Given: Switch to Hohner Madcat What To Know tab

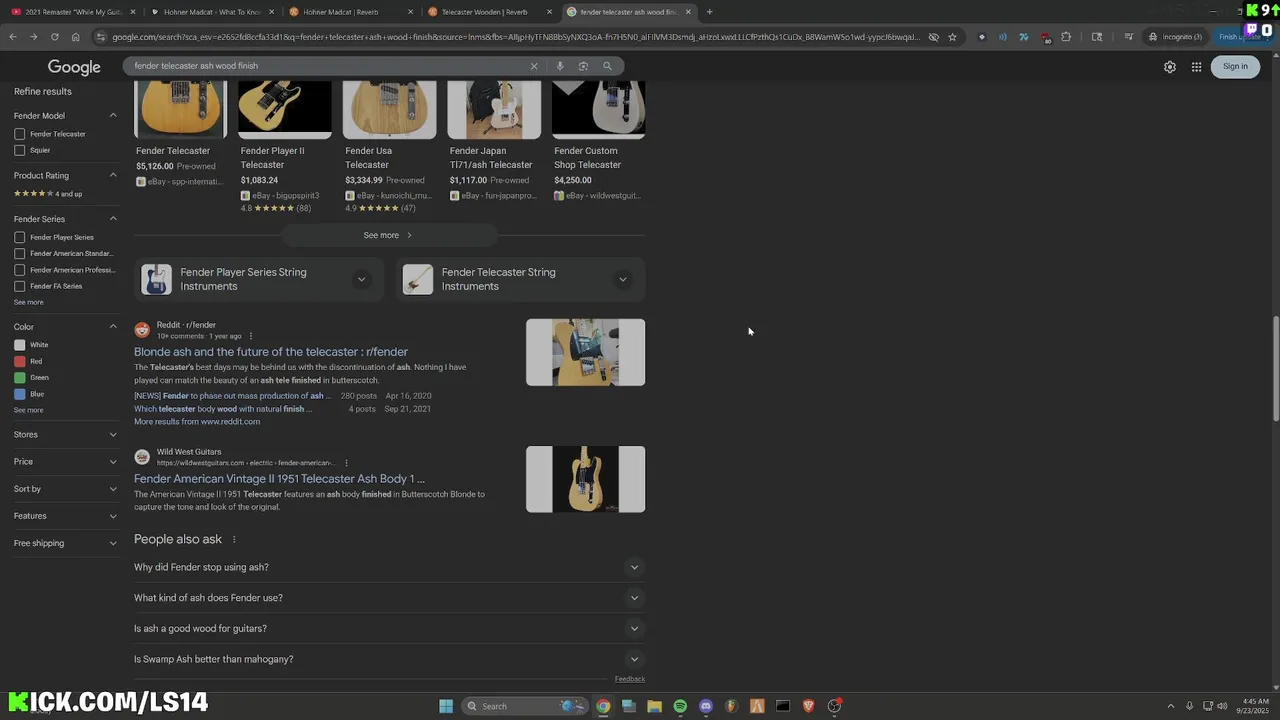Looking at the screenshot, I should [x=212, y=12].
